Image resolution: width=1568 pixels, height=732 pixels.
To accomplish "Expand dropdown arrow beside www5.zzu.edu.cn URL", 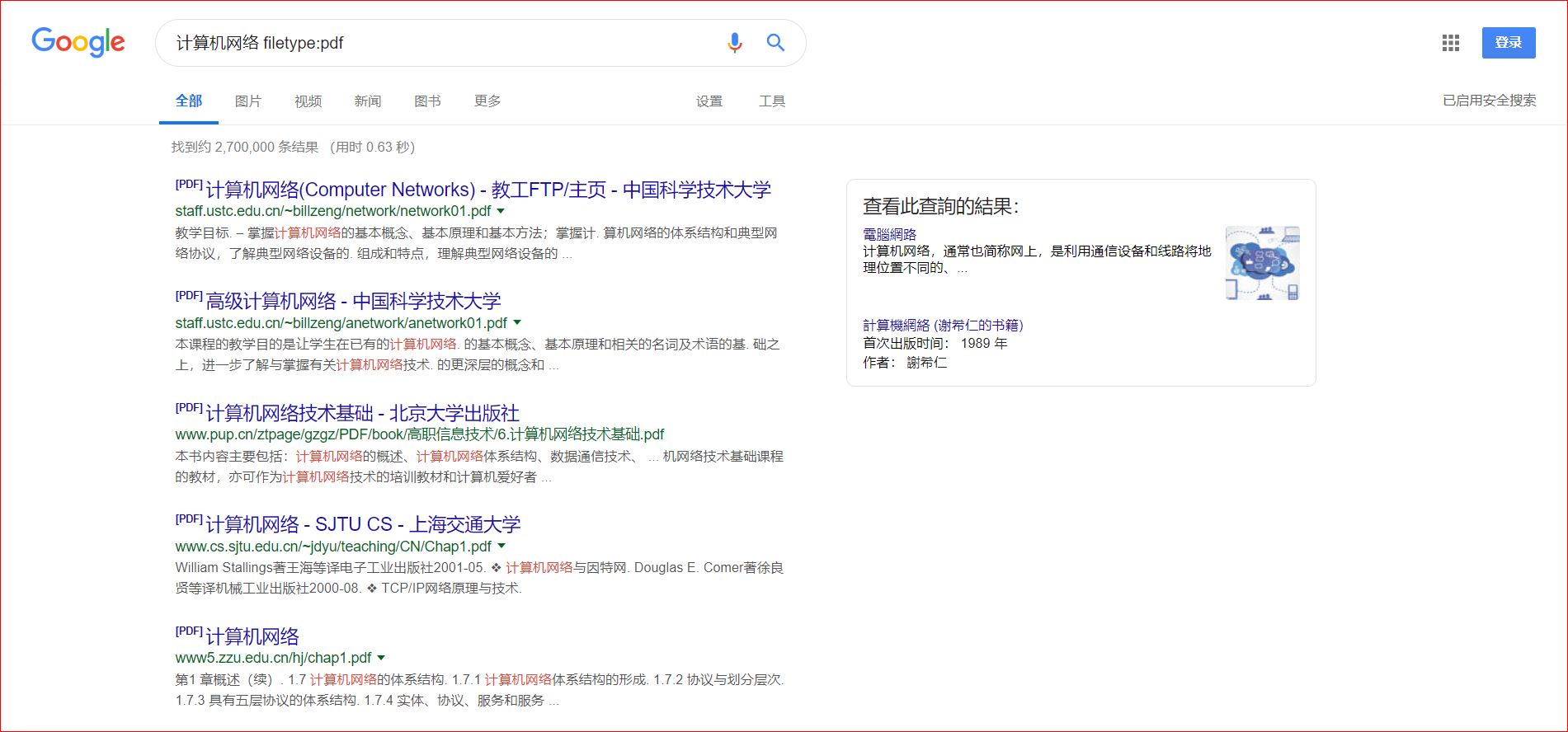I will (x=381, y=658).
